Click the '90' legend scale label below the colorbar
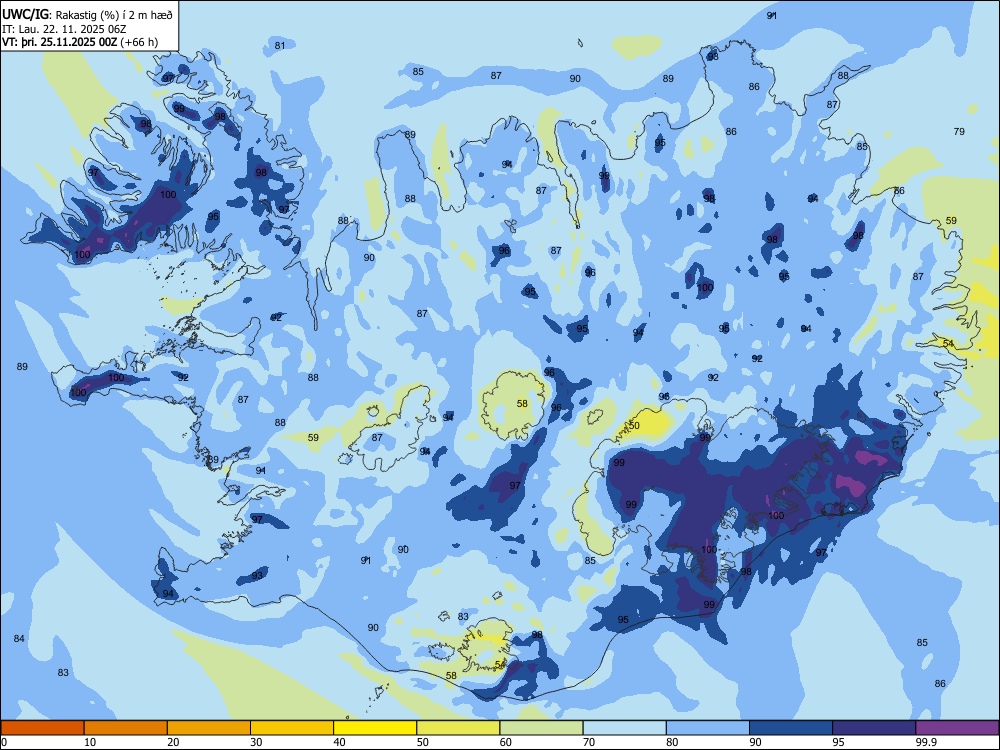The image size is (1000, 750). coord(755,742)
